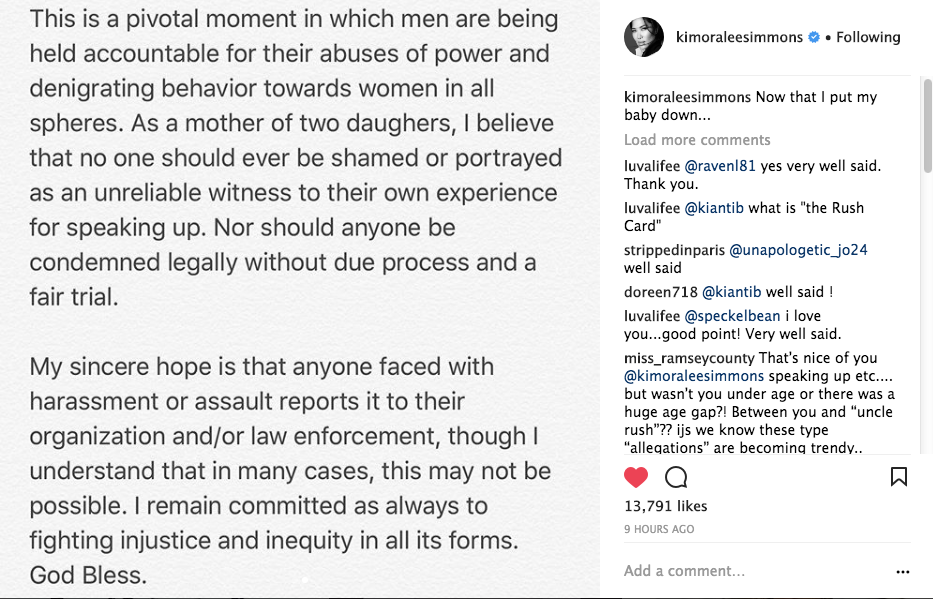Click the blue verified badge
Screen dimensions: 933x599
coord(815,38)
